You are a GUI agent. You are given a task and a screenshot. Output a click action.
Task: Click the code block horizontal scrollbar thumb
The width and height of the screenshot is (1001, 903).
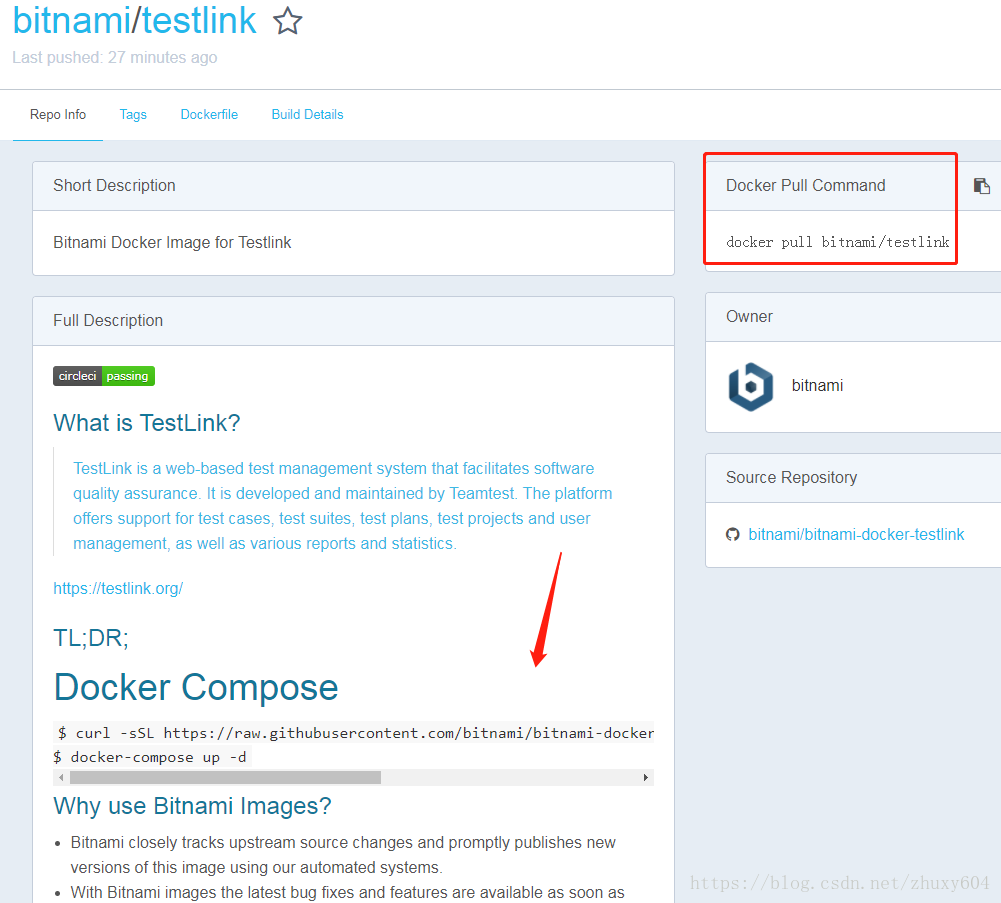(225, 777)
